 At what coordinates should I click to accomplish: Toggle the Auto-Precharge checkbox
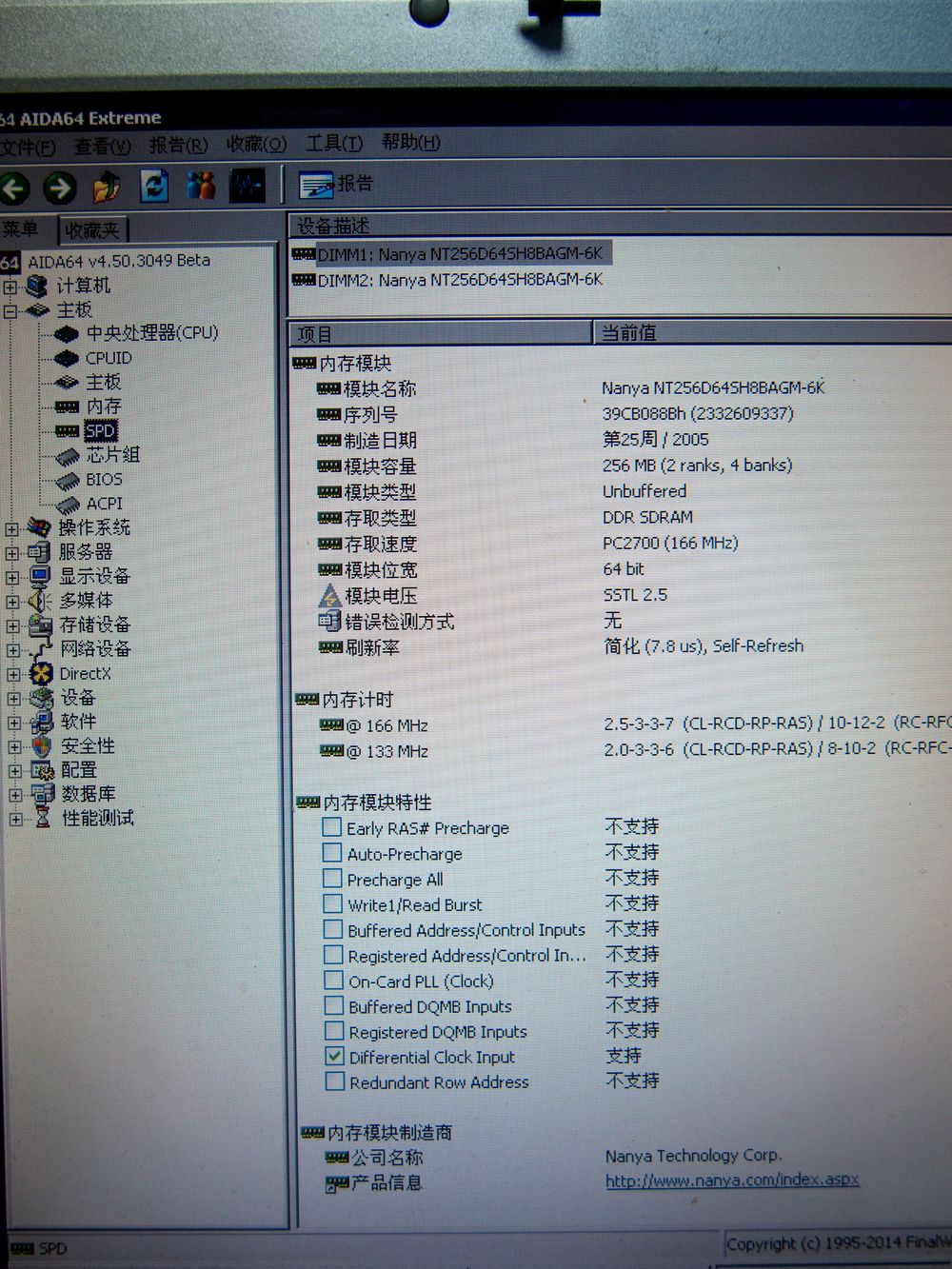tap(331, 852)
